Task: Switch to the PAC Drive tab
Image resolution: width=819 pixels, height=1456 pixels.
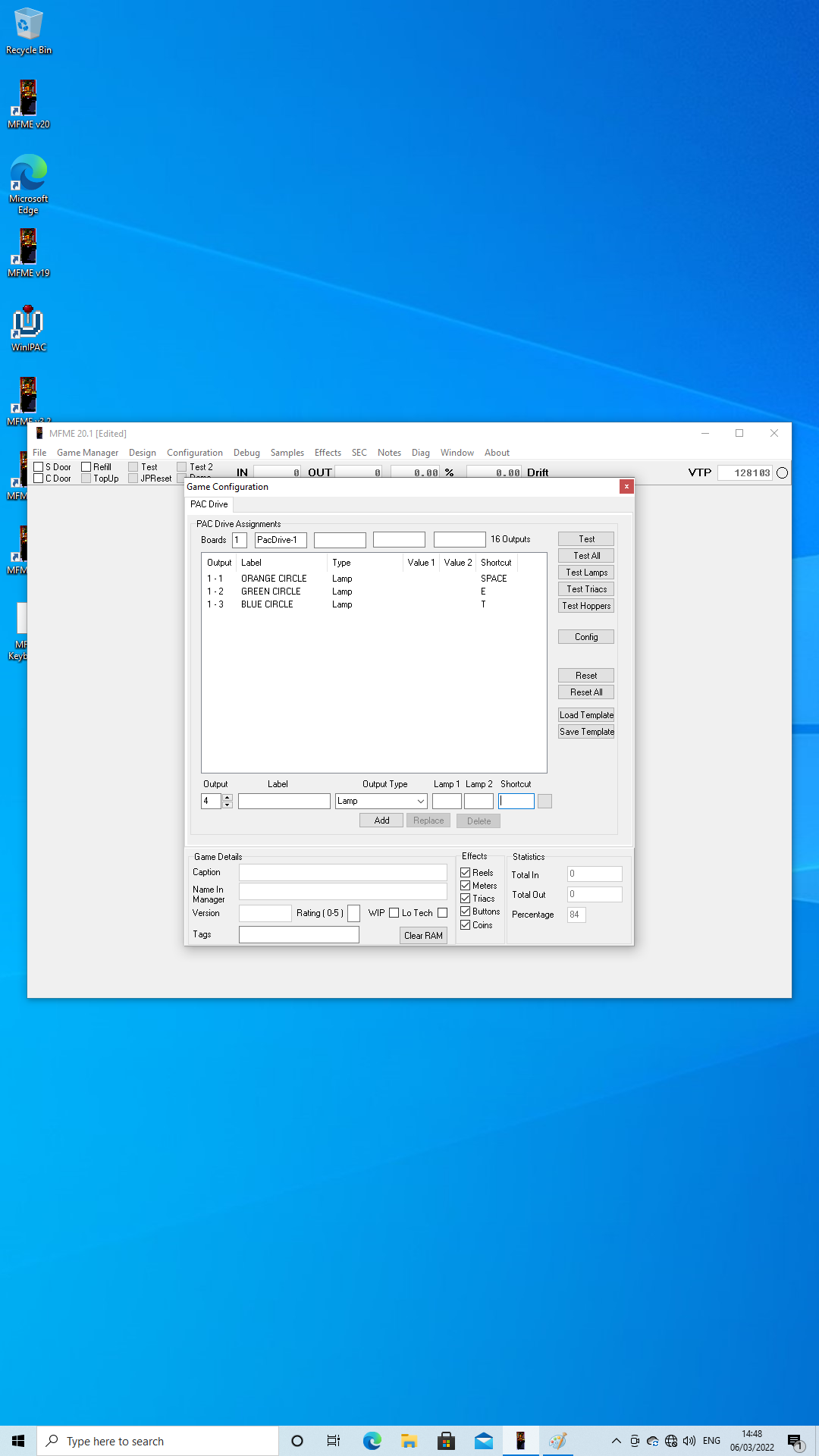Action: [x=209, y=504]
